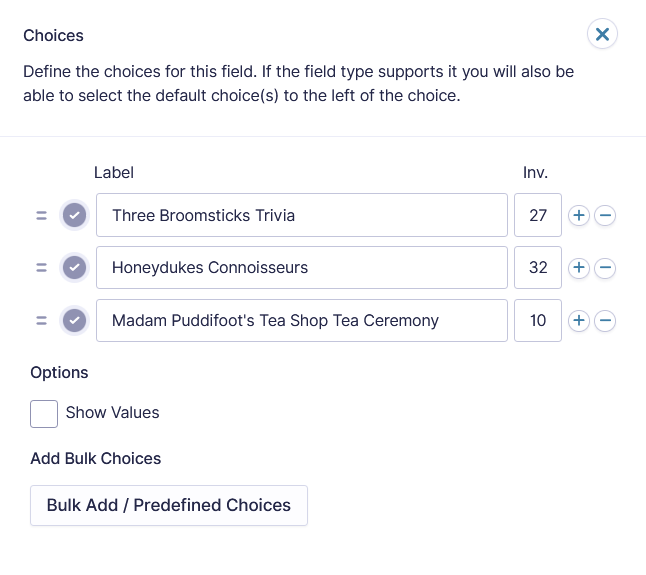646x575 pixels.
Task: Remove the Three Broomsticks Trivia choice
Action: [605, 215]
